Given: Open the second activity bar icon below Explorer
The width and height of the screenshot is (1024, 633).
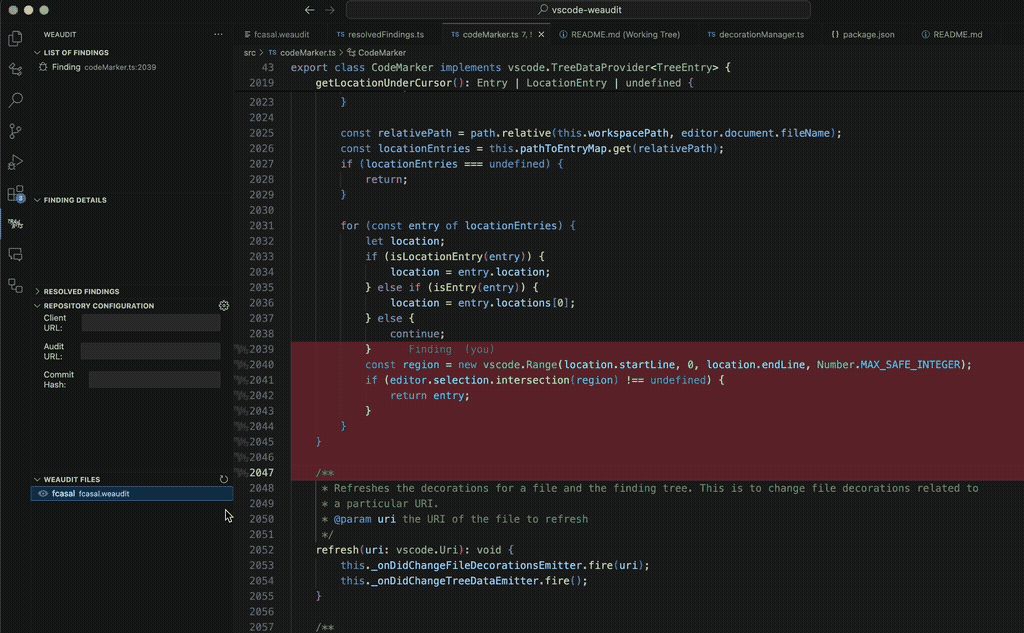Looking at the screenshot, I should tap(15, 69).
